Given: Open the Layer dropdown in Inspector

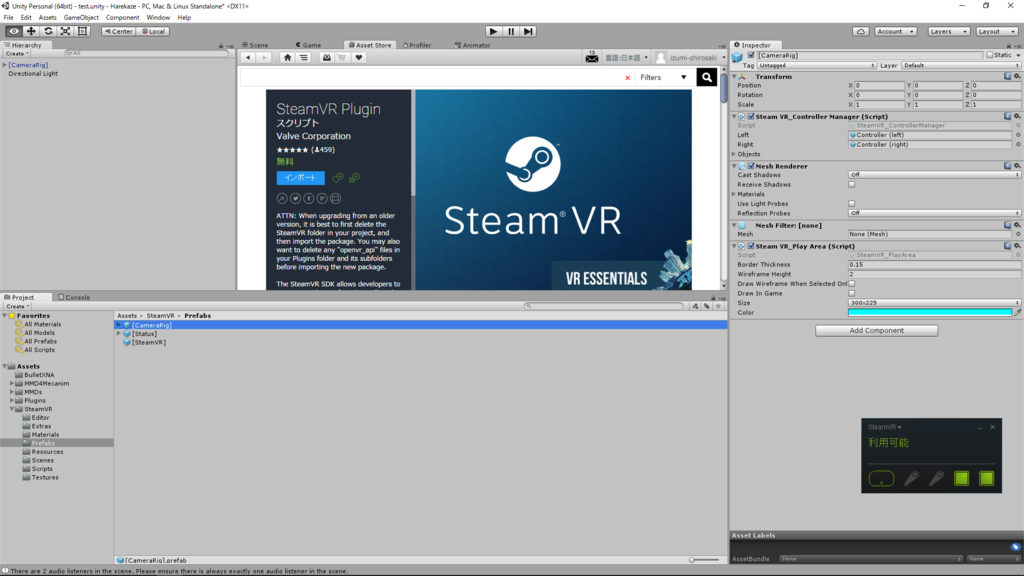Looking at the screenshot, I should tap(961, 65).
